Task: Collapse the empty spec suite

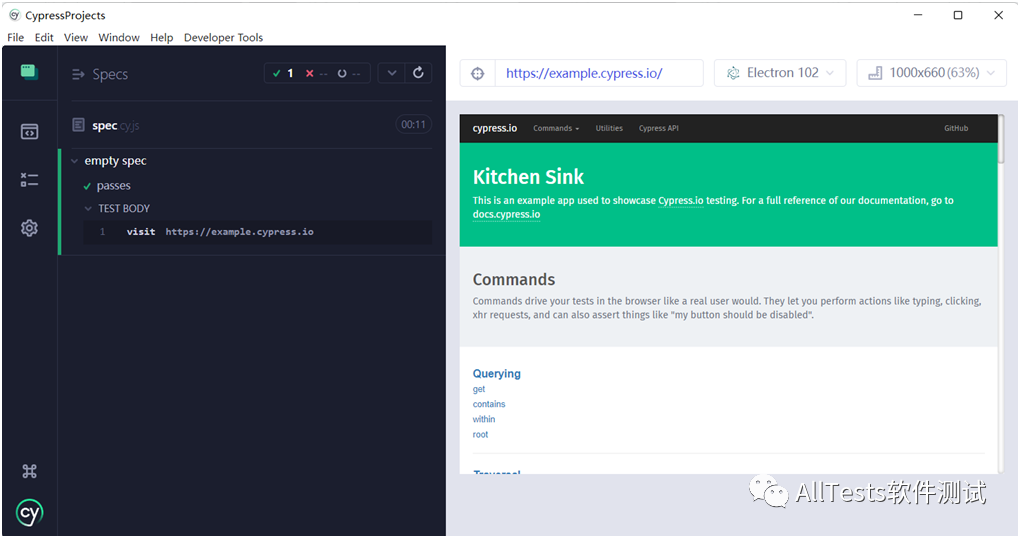Action: click(x=74, y=161)
